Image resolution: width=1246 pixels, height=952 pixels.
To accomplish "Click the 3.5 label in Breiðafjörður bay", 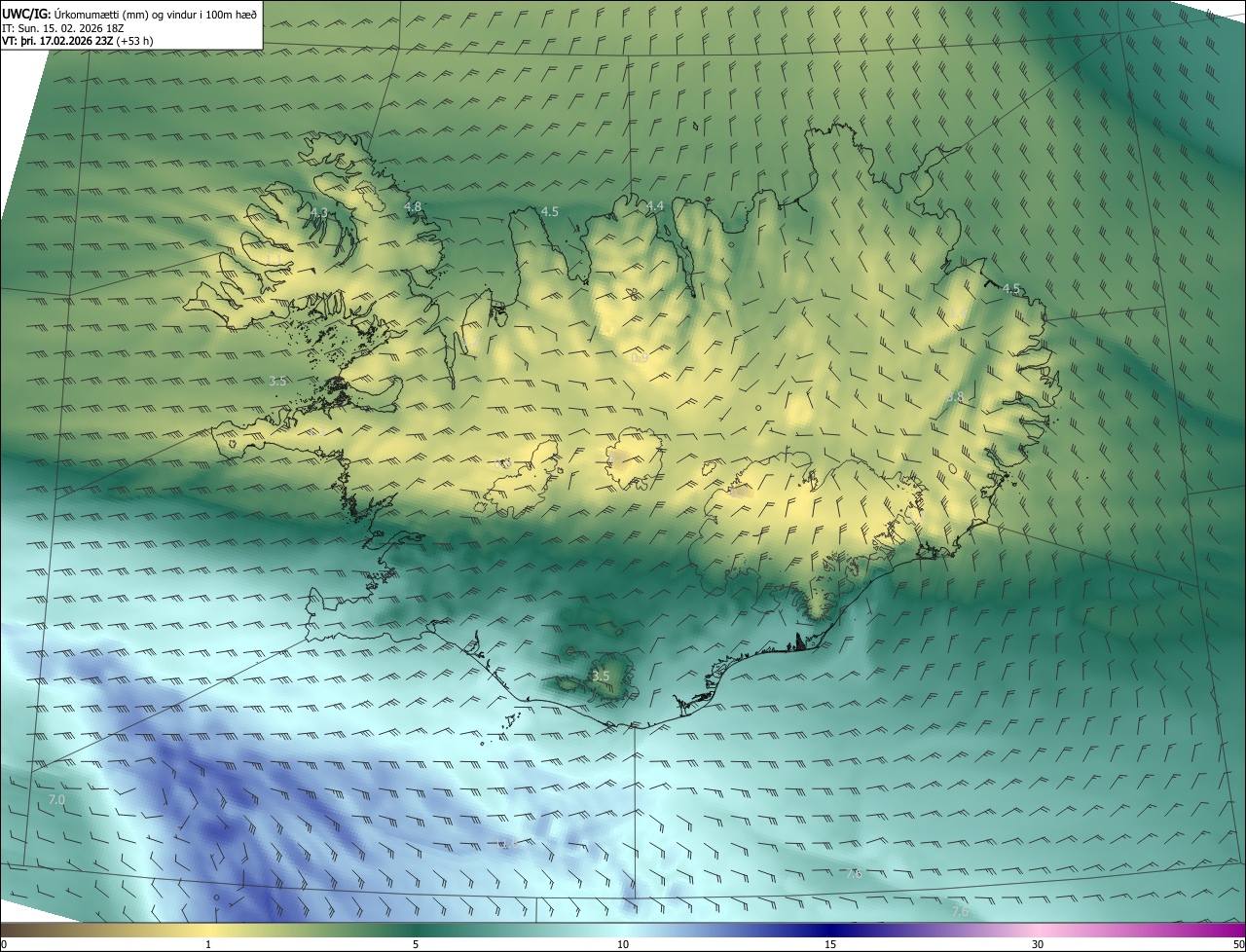I will click(277, 381).
